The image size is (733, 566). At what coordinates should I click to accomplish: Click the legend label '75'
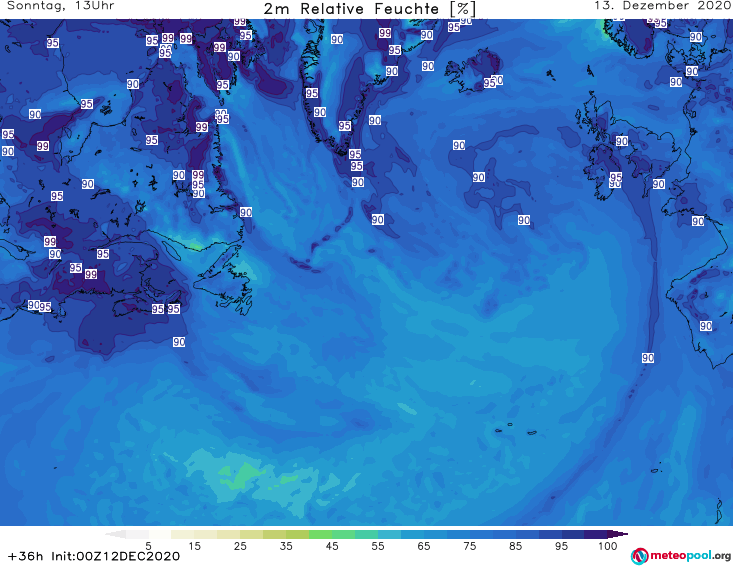click(x=469, y=546)
